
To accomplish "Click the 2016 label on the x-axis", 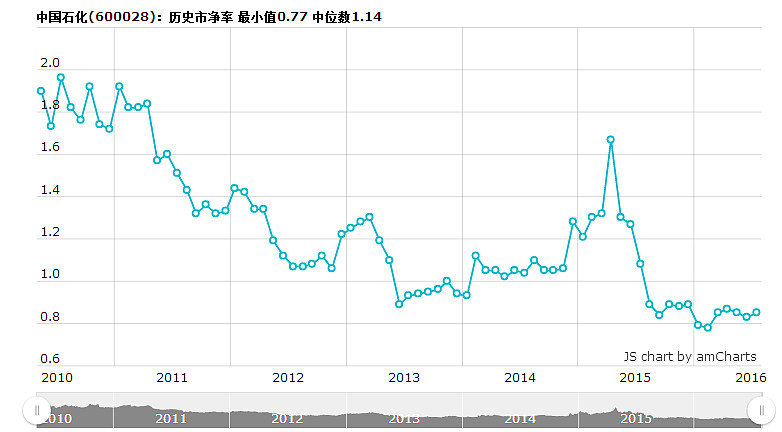I will [x=751, y=377].
